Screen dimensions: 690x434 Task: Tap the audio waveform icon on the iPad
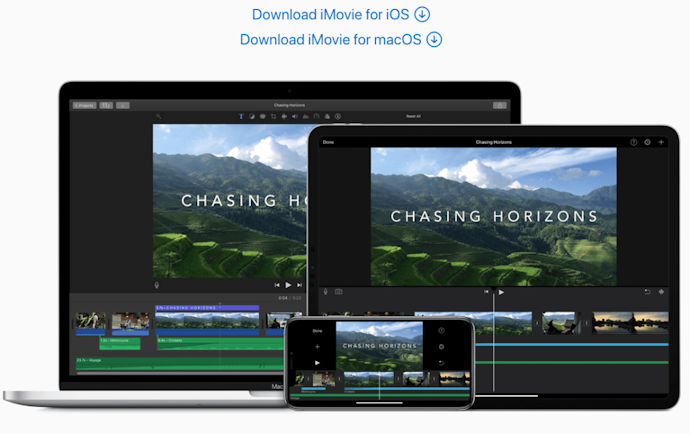[661, 292]
